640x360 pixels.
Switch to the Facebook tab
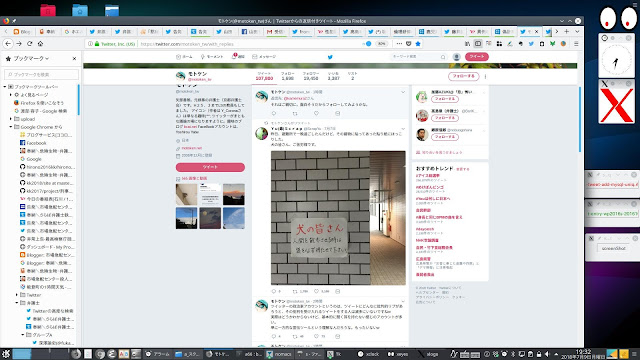coord(251,31)
